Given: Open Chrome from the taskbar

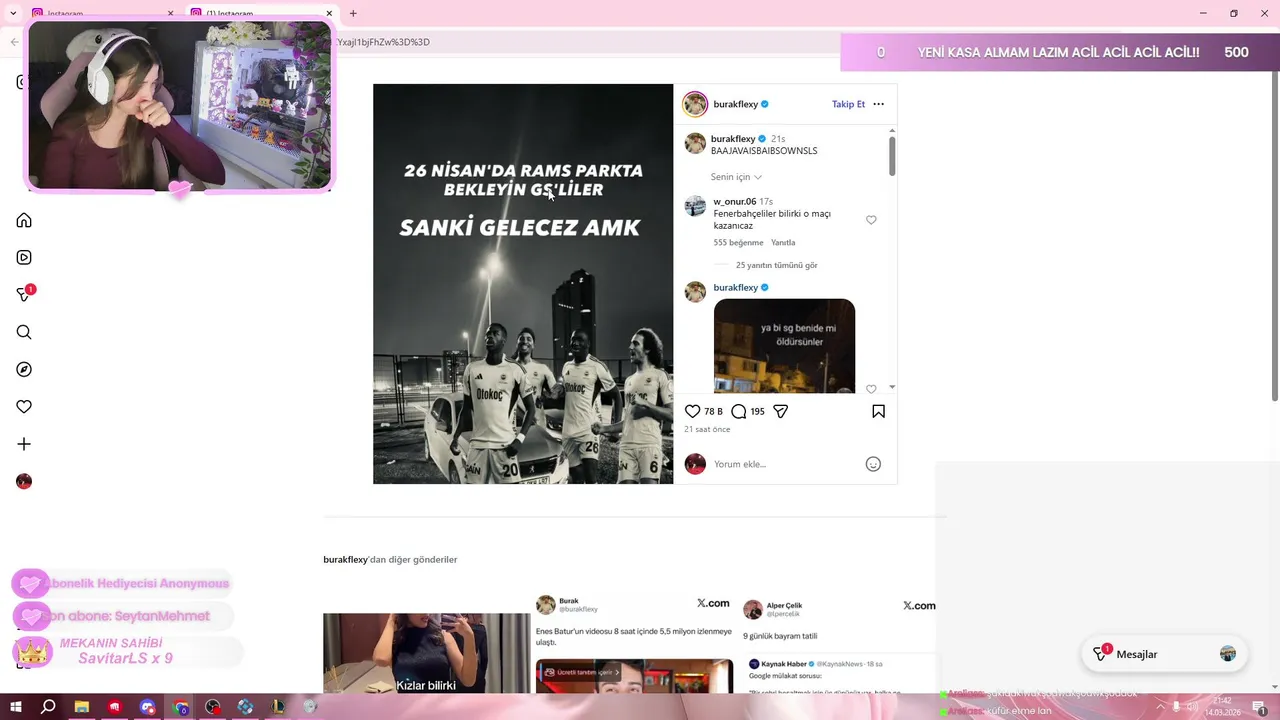Looking at the screenshot, I should pos(181,707).
